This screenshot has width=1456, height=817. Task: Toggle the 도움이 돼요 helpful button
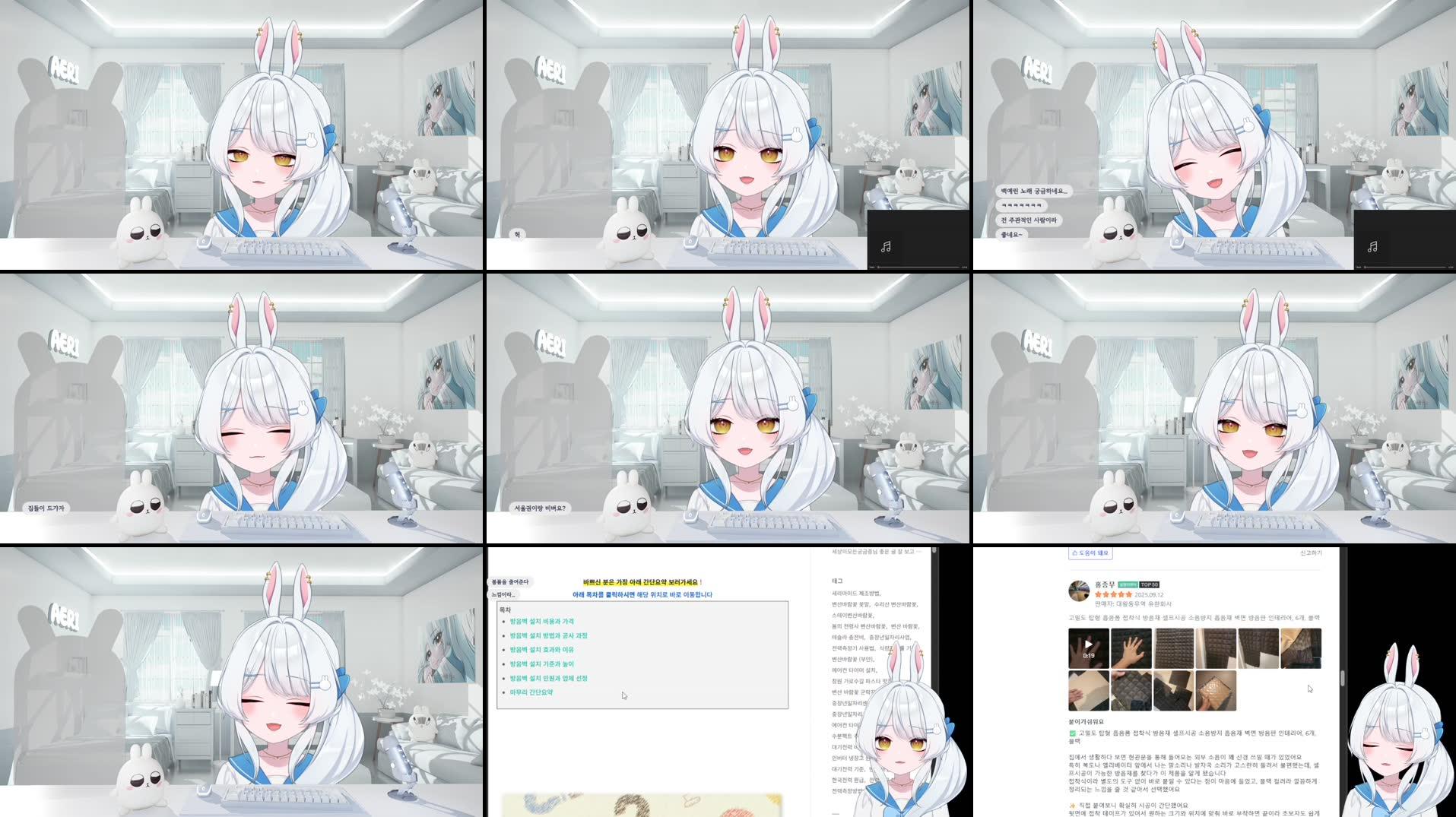coord(1092,553)
